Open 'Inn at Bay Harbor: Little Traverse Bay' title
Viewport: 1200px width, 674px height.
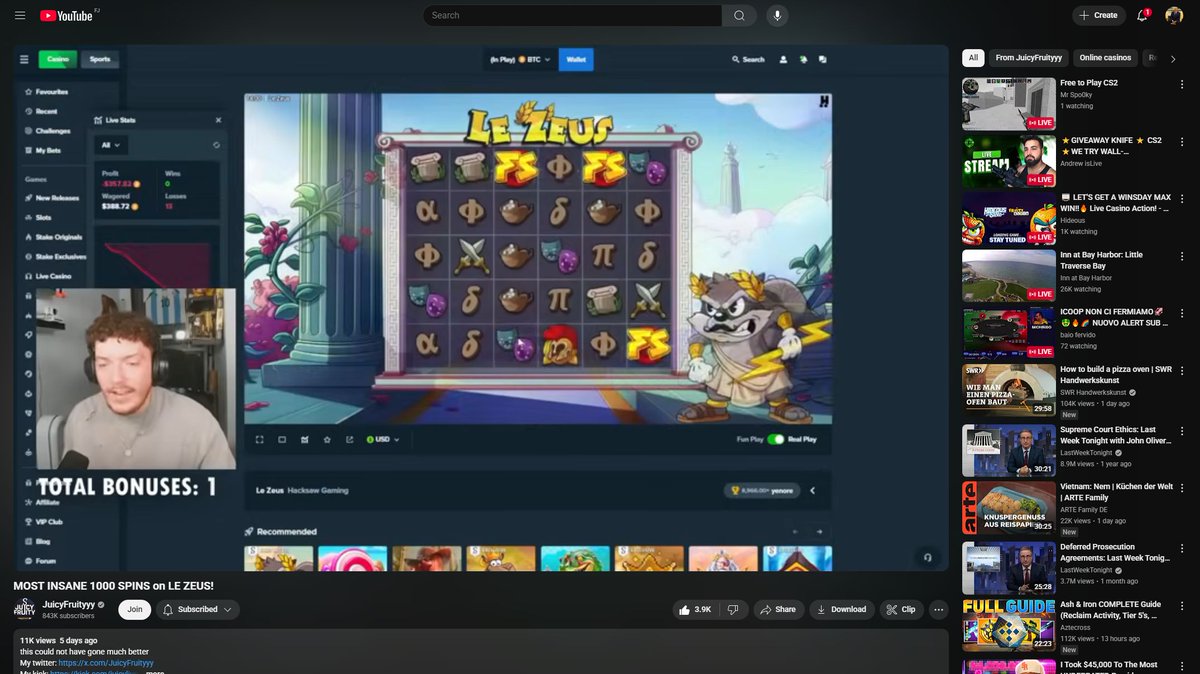click(1102, 261)
